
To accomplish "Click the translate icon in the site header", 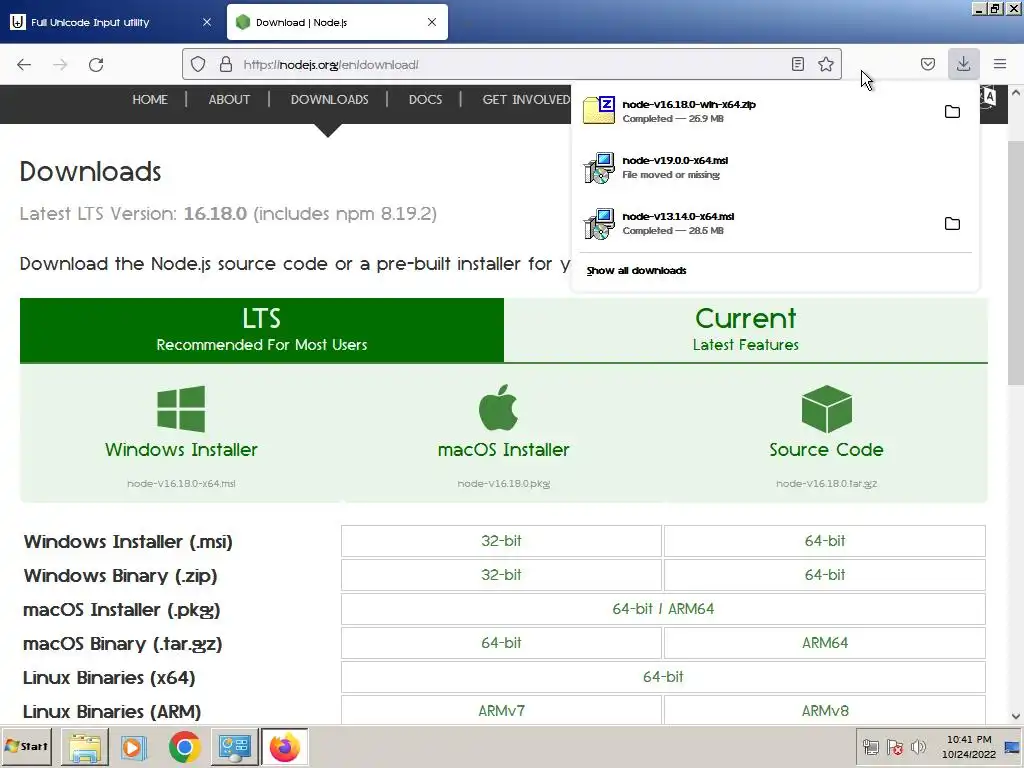I will tap(988, 98).
